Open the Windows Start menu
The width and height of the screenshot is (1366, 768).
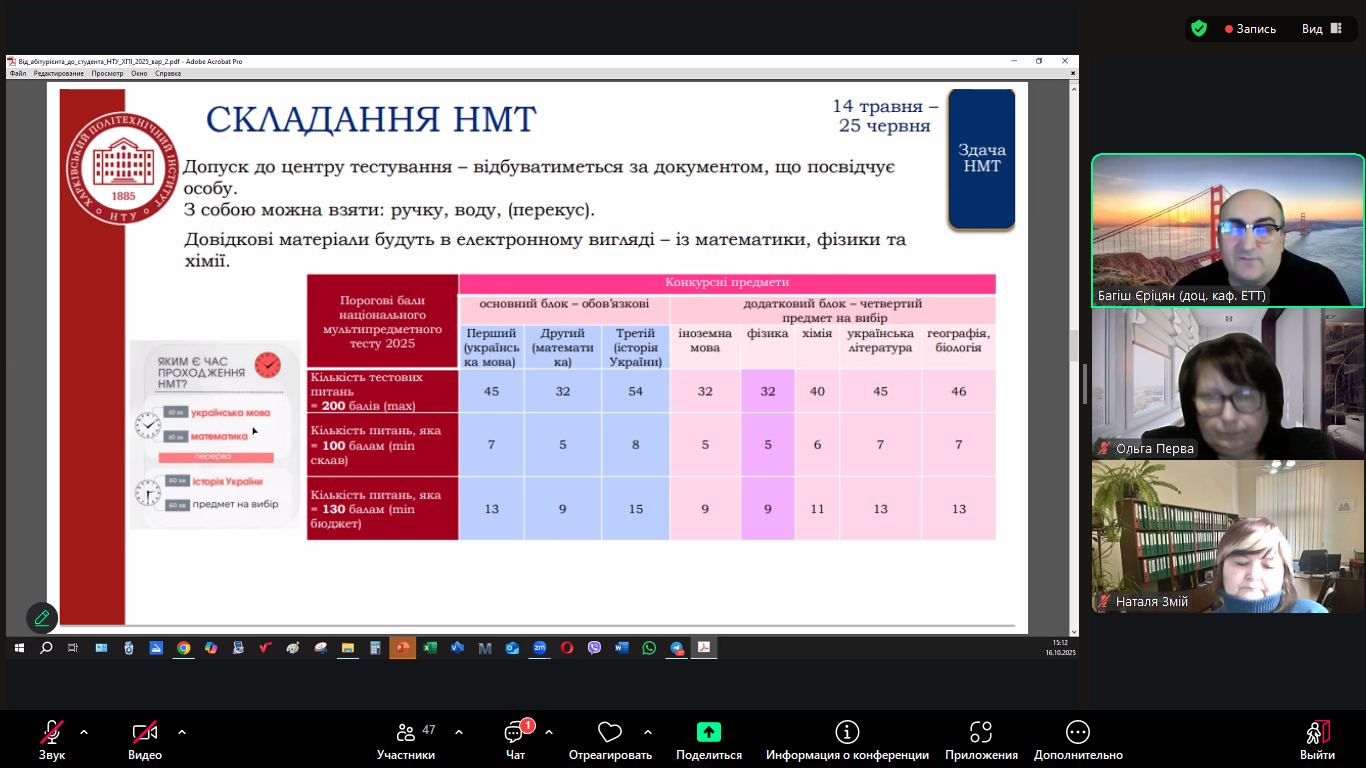[x=19, y=648]
